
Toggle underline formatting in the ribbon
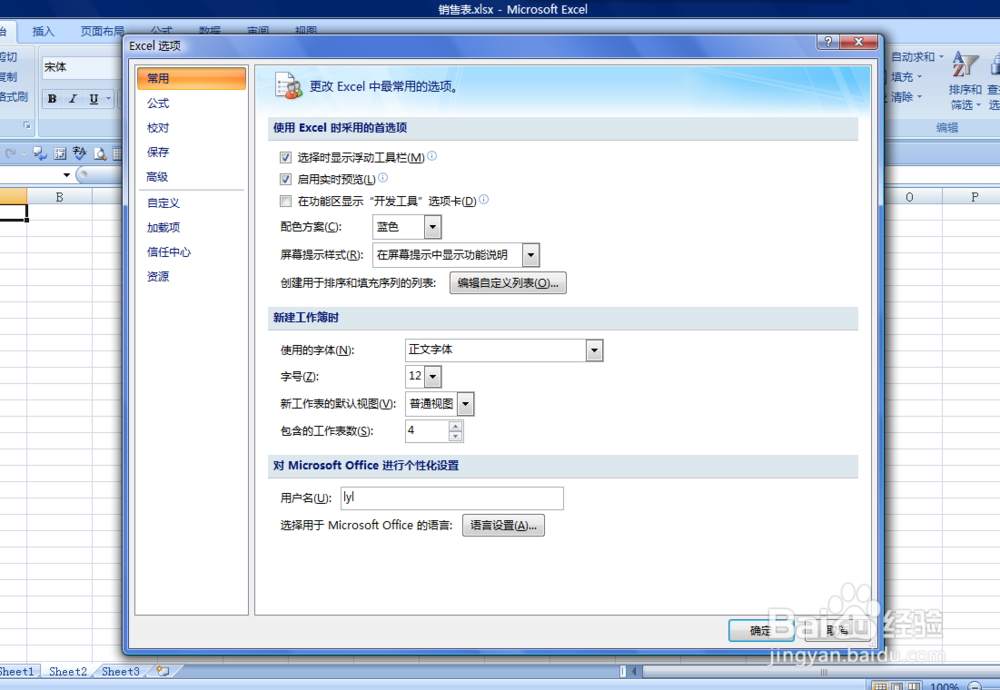click(x=93, y=99)
